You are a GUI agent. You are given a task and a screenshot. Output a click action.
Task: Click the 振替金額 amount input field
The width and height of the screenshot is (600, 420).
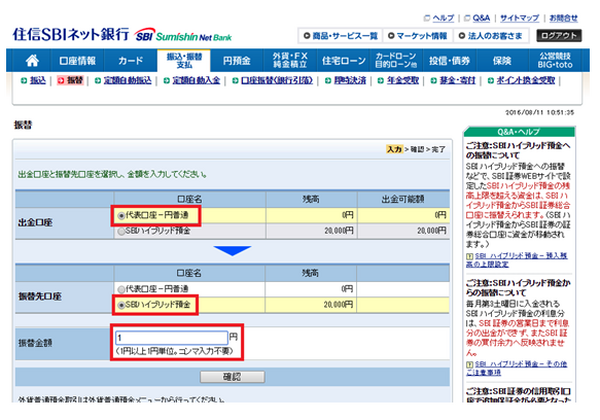coord(172,338)
